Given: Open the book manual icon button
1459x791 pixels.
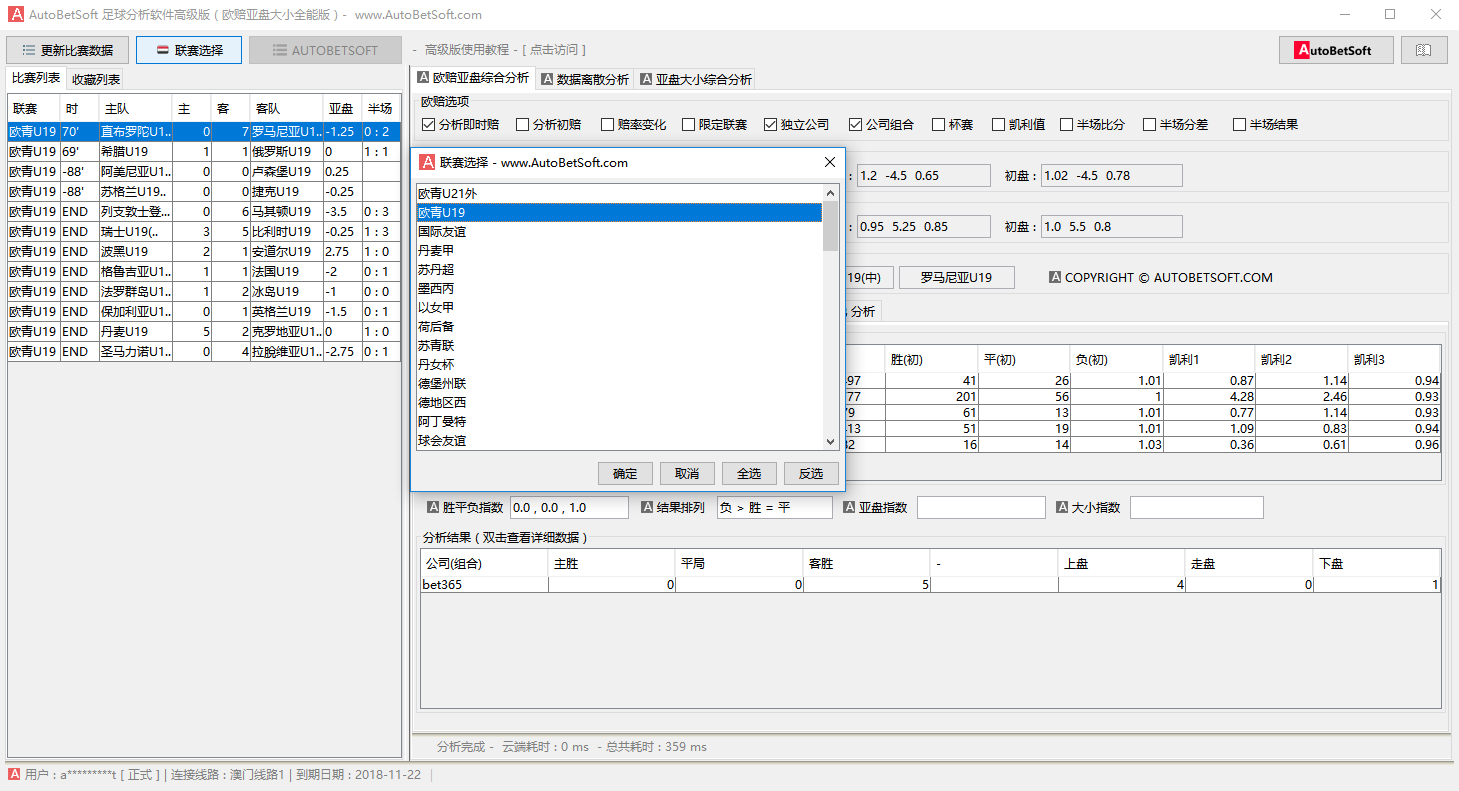Looking at the screenshot, I should point(1424,50).
